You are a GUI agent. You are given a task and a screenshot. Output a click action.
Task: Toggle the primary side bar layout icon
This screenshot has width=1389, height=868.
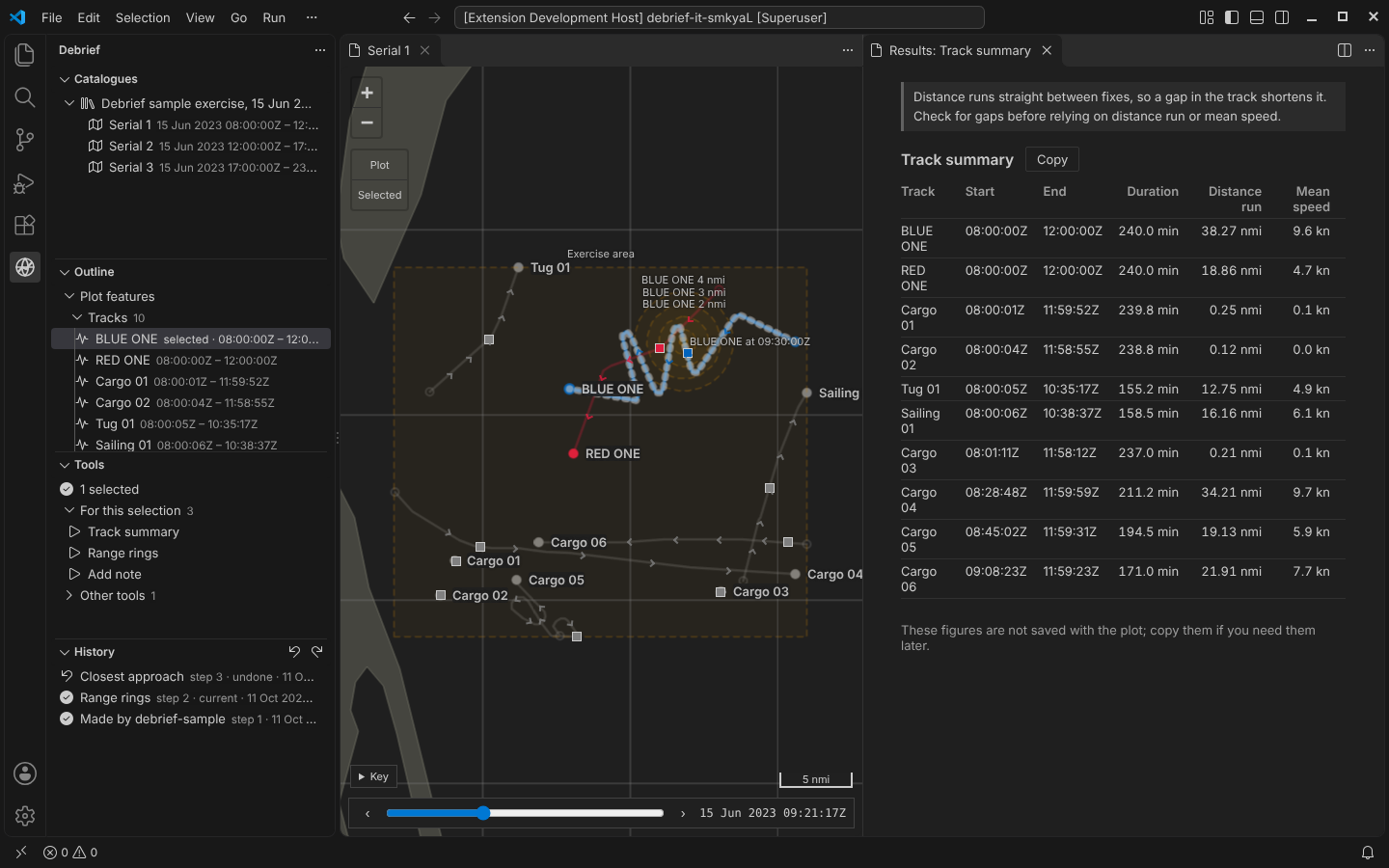pos(1232,17)
